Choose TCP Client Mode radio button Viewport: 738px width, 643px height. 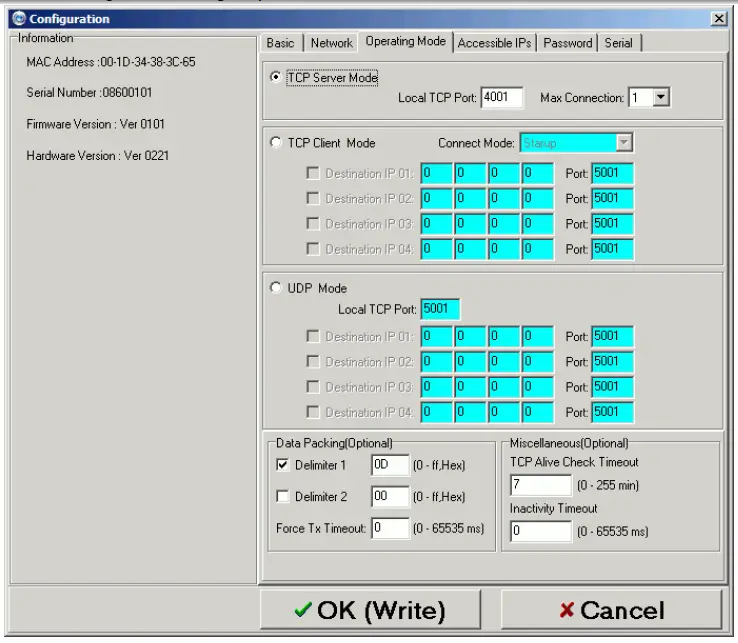276,142
